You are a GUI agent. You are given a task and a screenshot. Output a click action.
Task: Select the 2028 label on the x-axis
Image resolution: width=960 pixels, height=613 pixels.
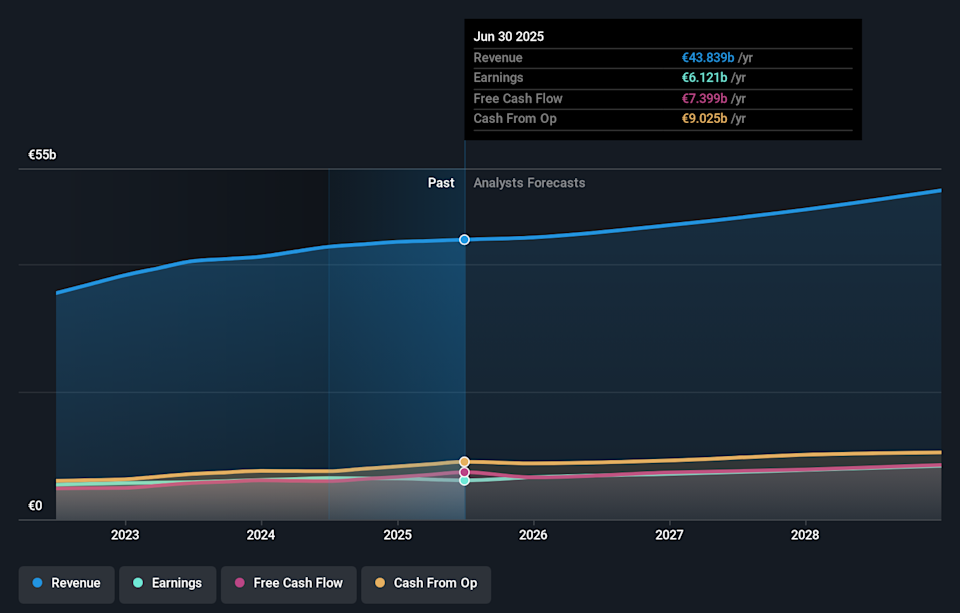click(x=805, y=535)
